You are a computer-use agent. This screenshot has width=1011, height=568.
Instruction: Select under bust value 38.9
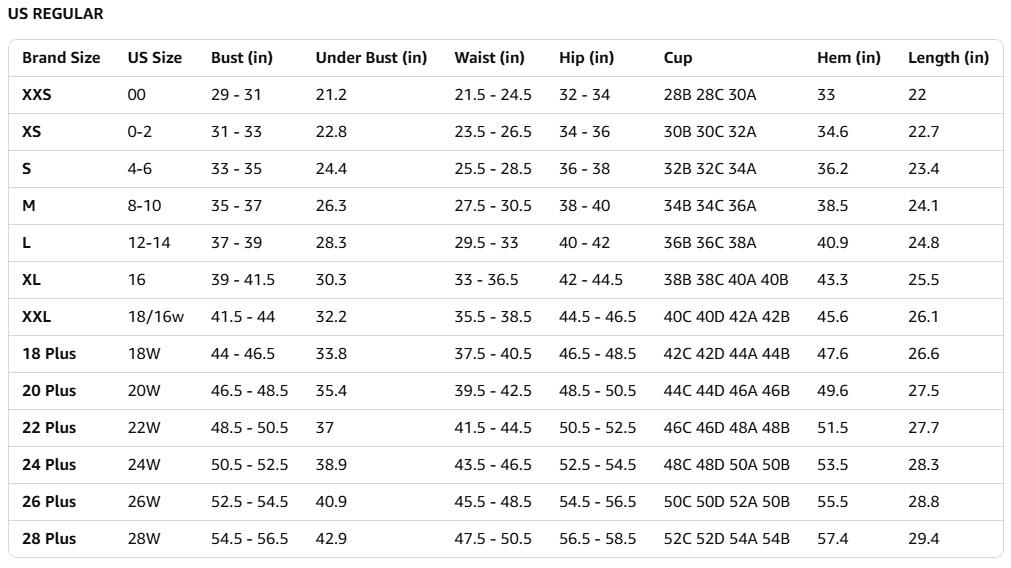coord(331,465)
